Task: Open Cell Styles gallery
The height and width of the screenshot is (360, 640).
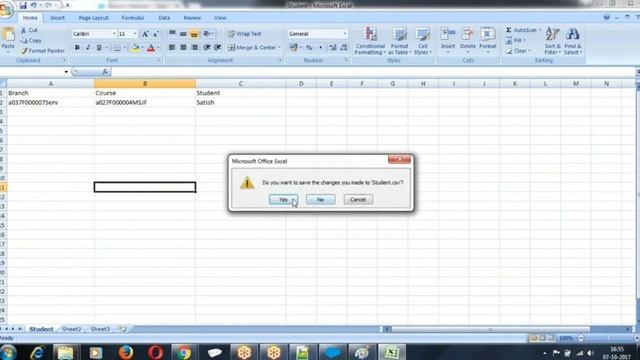Action: pyautogui.click(x=422, y=40)
